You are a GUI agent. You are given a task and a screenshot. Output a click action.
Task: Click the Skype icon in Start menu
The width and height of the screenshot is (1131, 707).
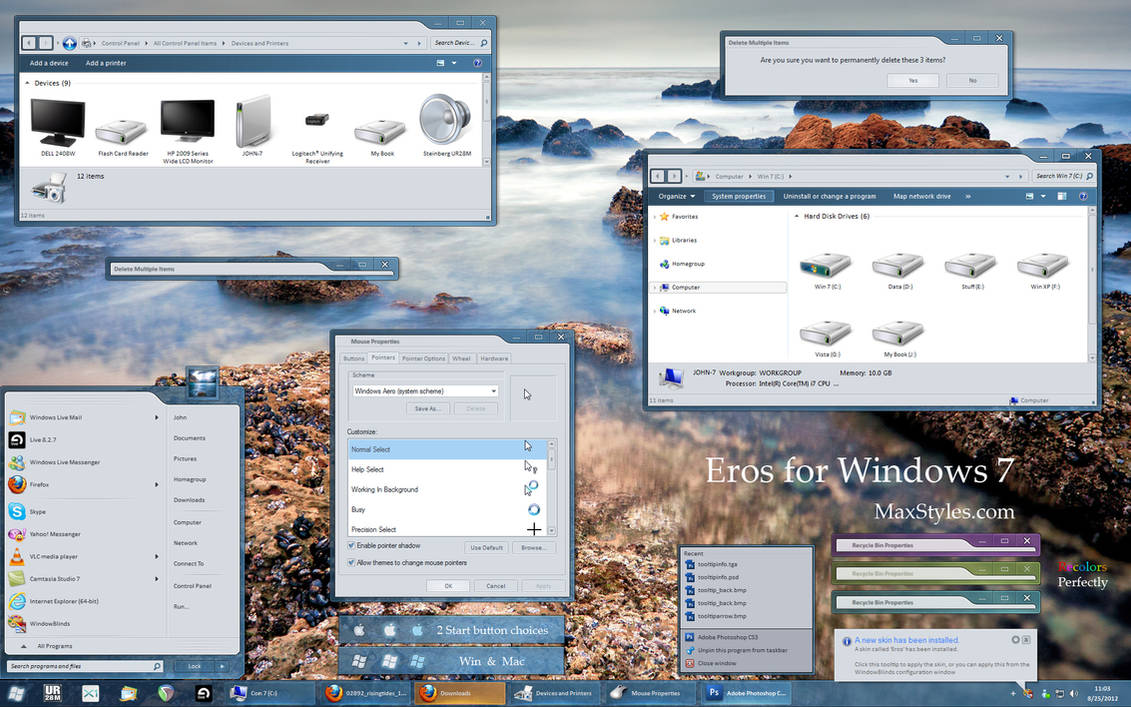click(x=17, y=511)
